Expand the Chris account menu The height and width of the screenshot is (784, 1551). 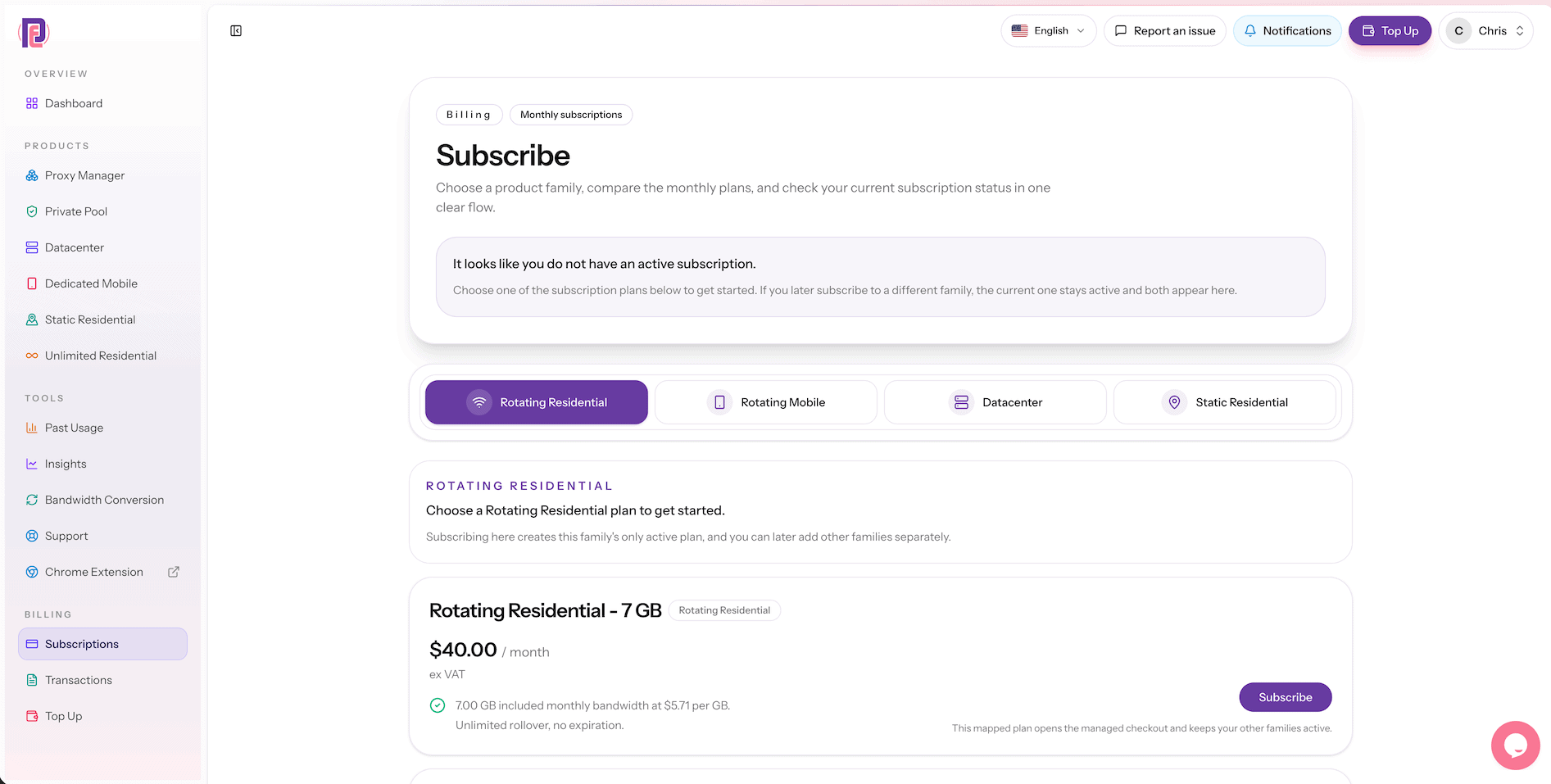click(x=1485, y=31)
